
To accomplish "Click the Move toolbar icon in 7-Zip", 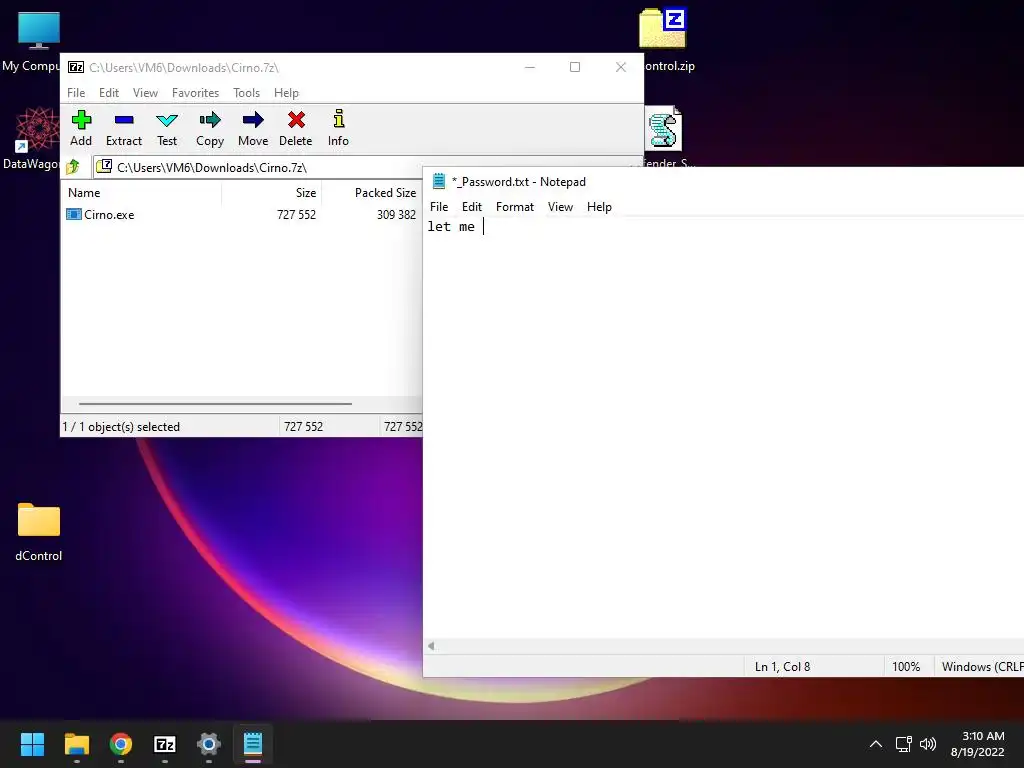I will pos(253,128).
